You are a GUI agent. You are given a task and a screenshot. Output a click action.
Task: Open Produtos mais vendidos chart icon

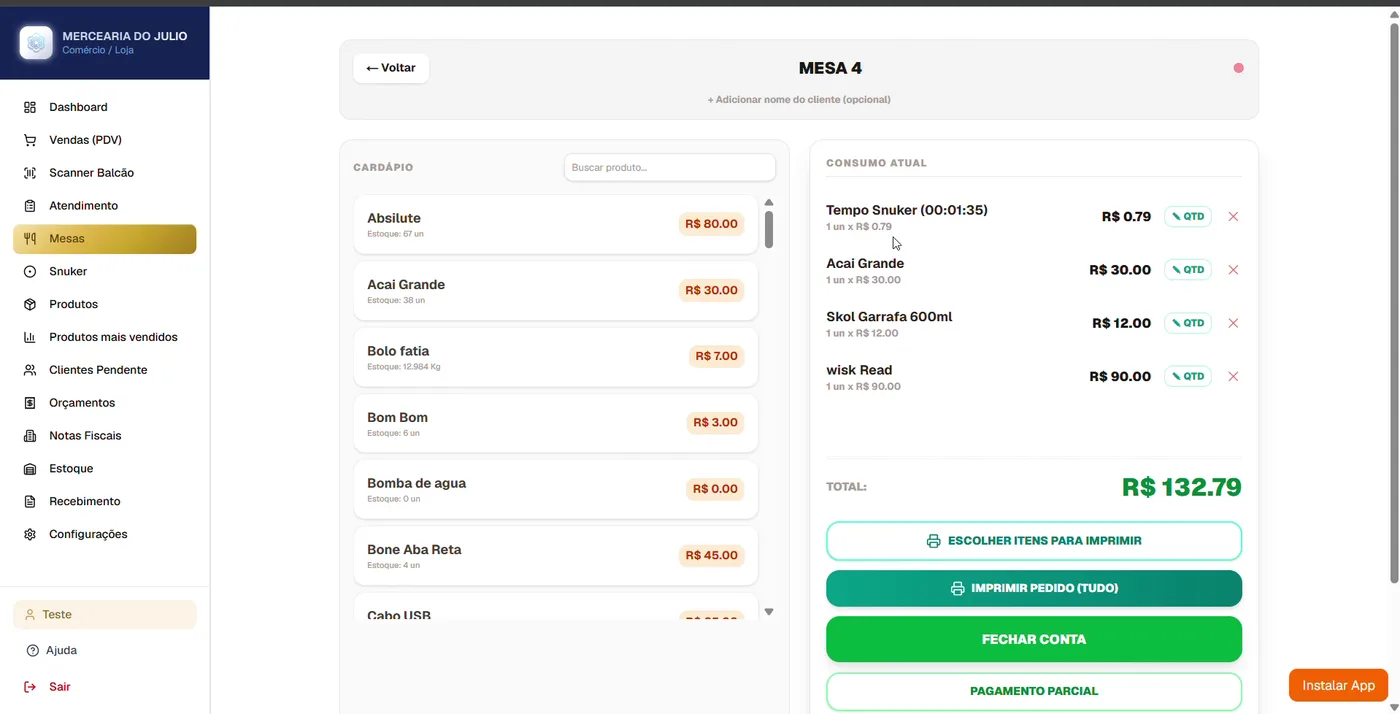(x=30, y=337)
